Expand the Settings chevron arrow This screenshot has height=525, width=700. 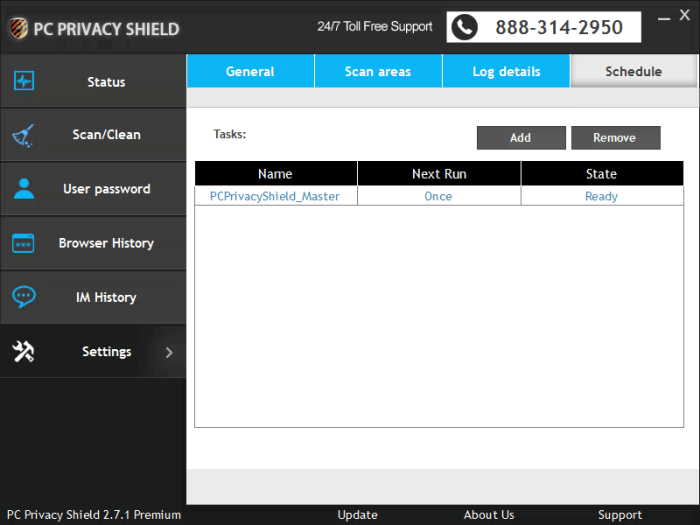[x=169, y=352]
